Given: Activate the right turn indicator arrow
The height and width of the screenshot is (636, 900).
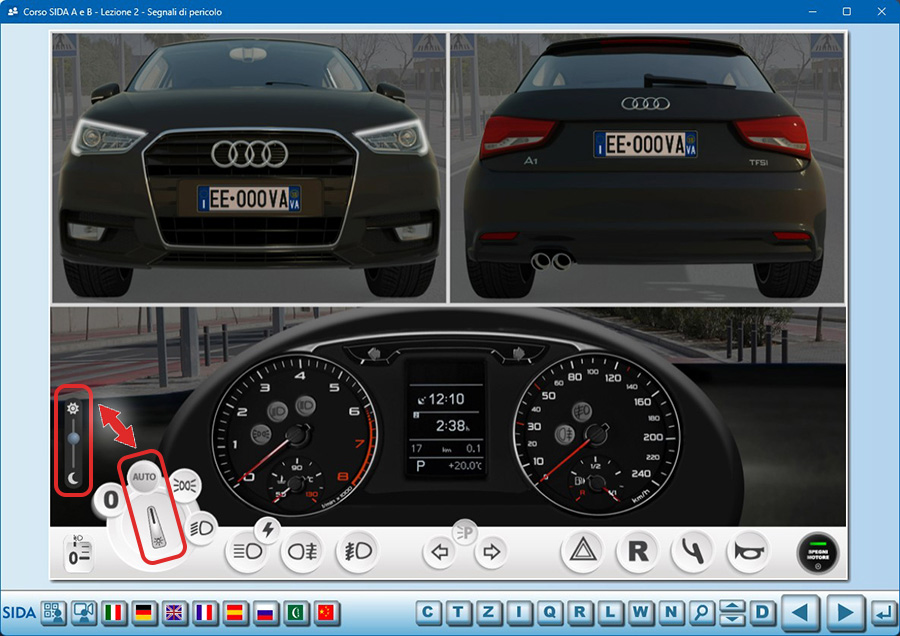Looking at the screenshot, I should pyautogui.click(x=490, y=551).
